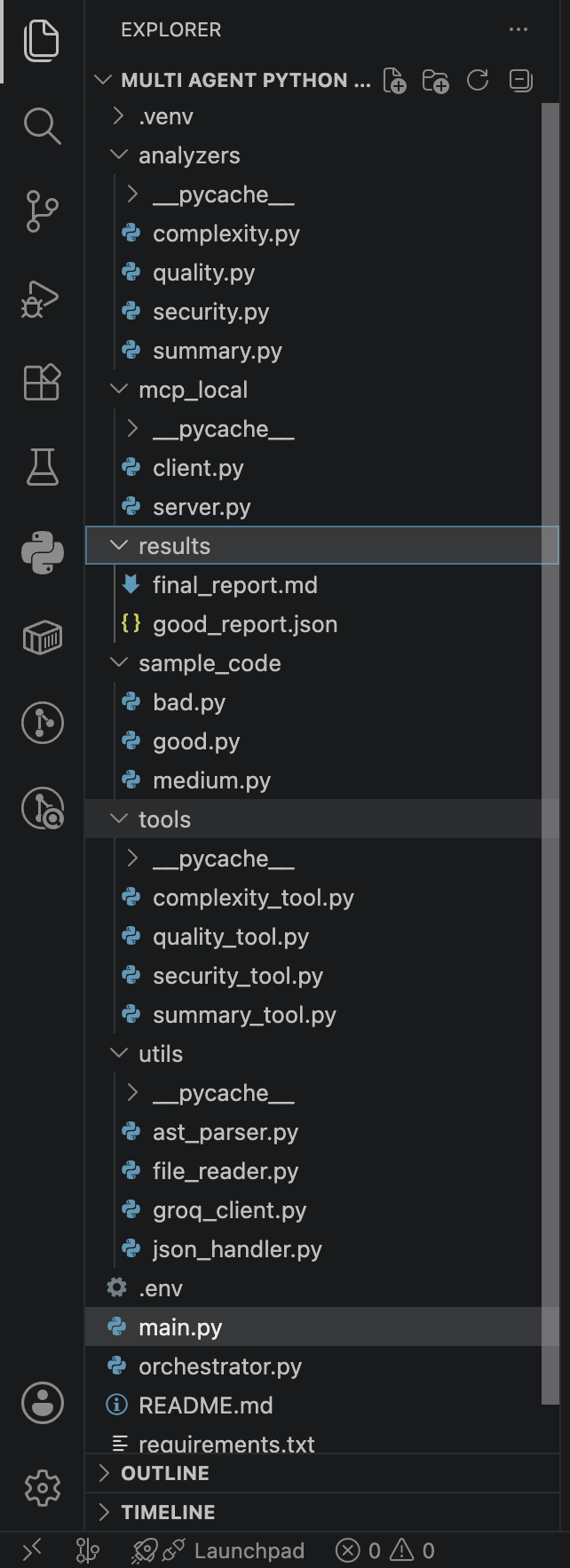Click the New File icon
This screenshot has height=1568, width=570.
(x=394, y=81)
